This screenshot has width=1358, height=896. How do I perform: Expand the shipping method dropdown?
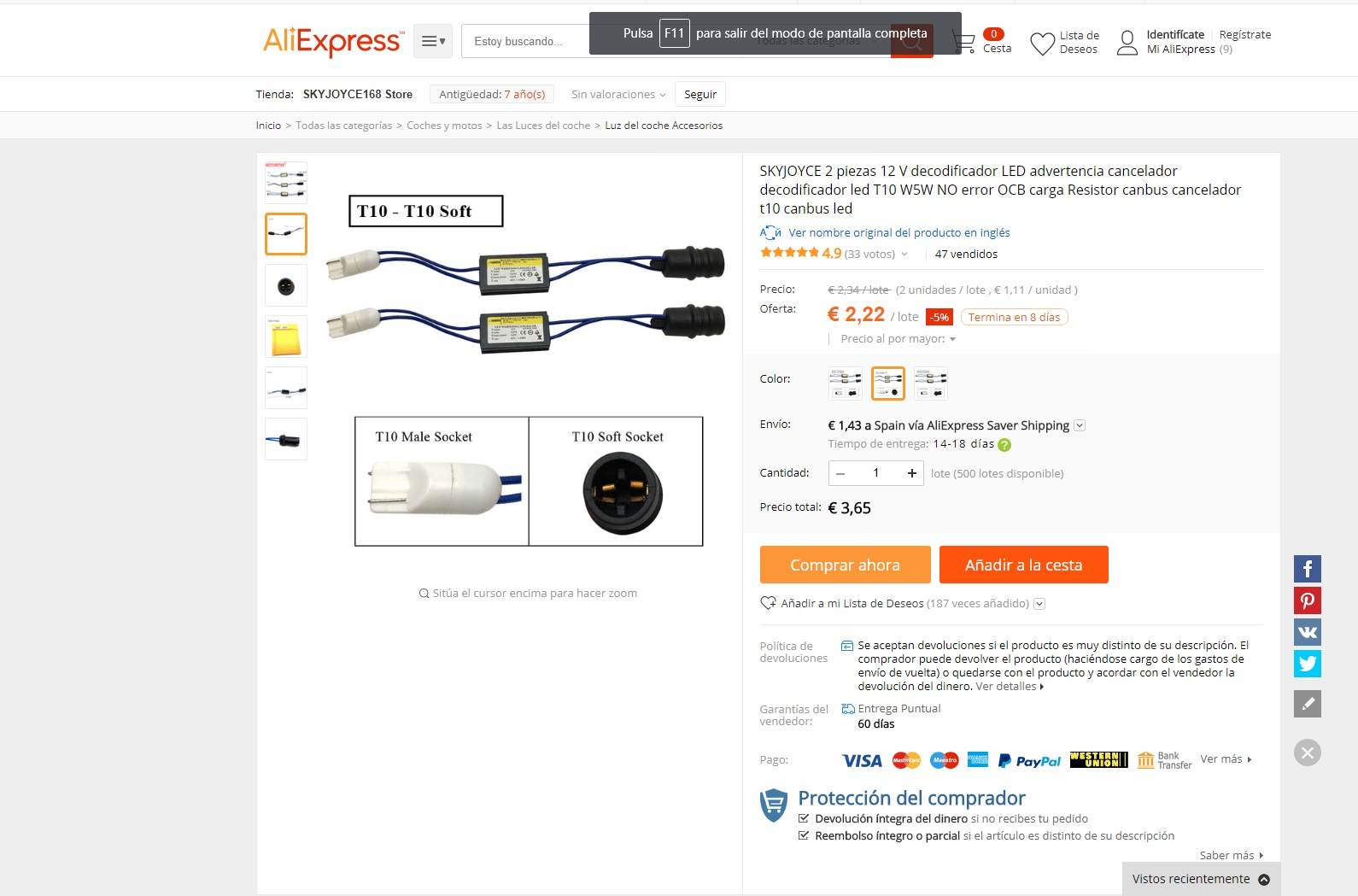(1080, 425)
